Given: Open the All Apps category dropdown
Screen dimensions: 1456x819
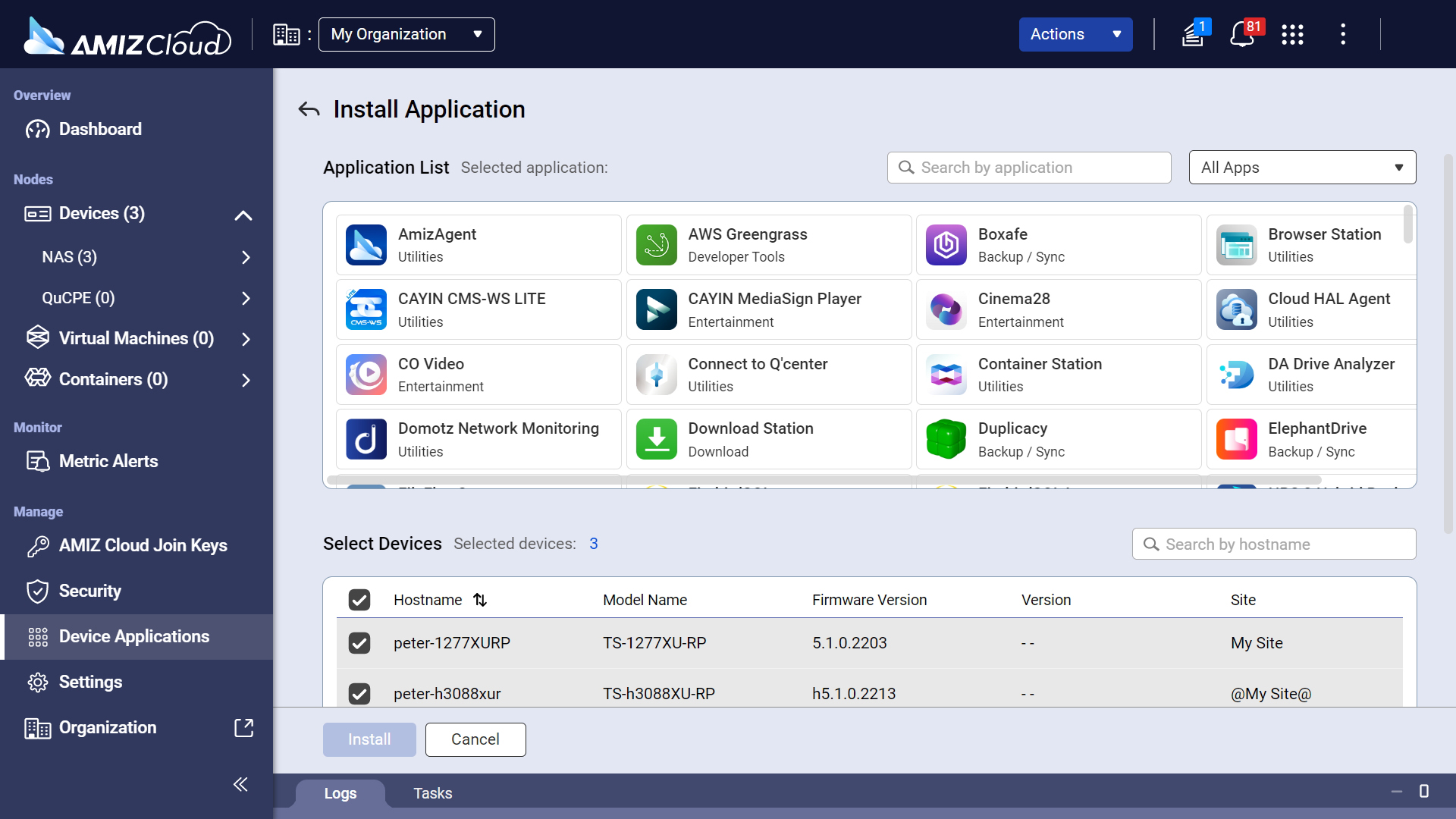Looking at the screenshot, I should (1301, 168).
